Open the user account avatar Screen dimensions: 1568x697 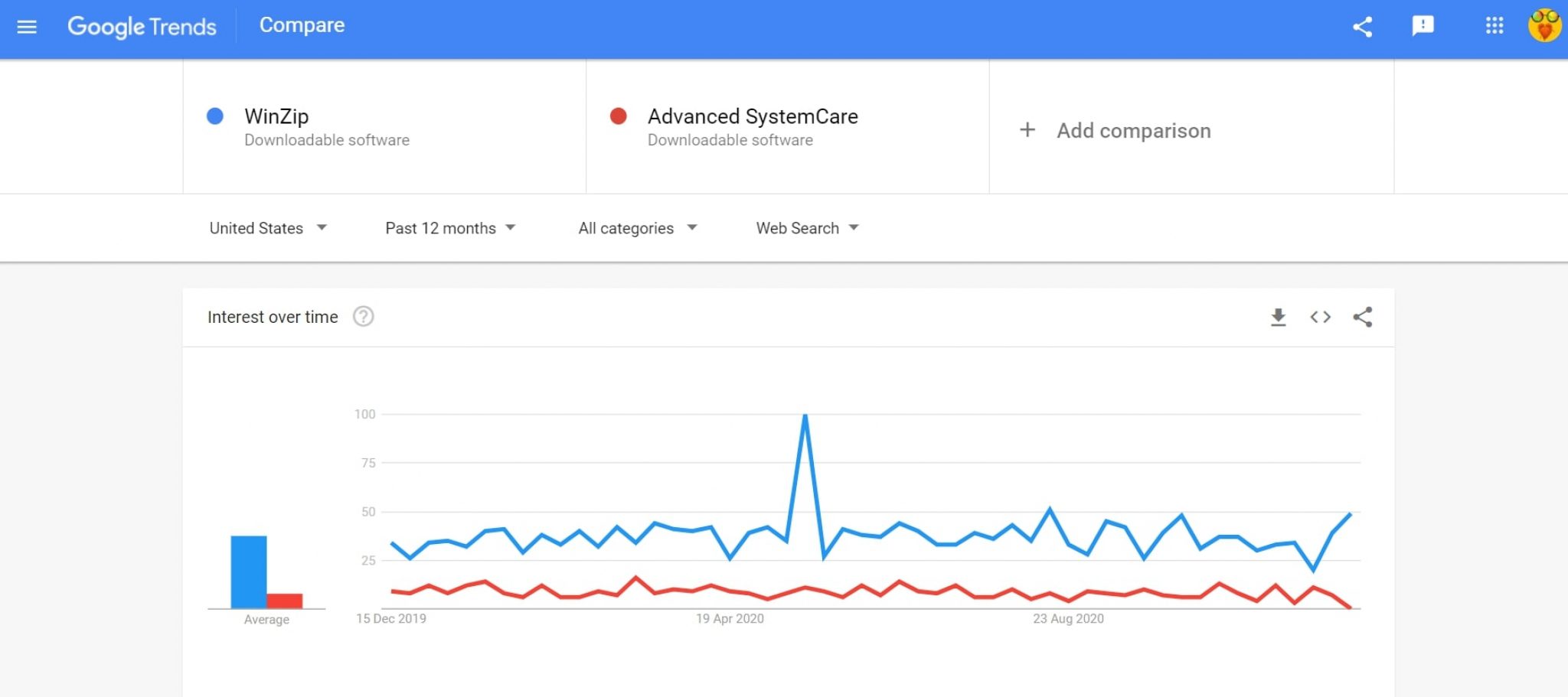click(x=1545, y=26)
